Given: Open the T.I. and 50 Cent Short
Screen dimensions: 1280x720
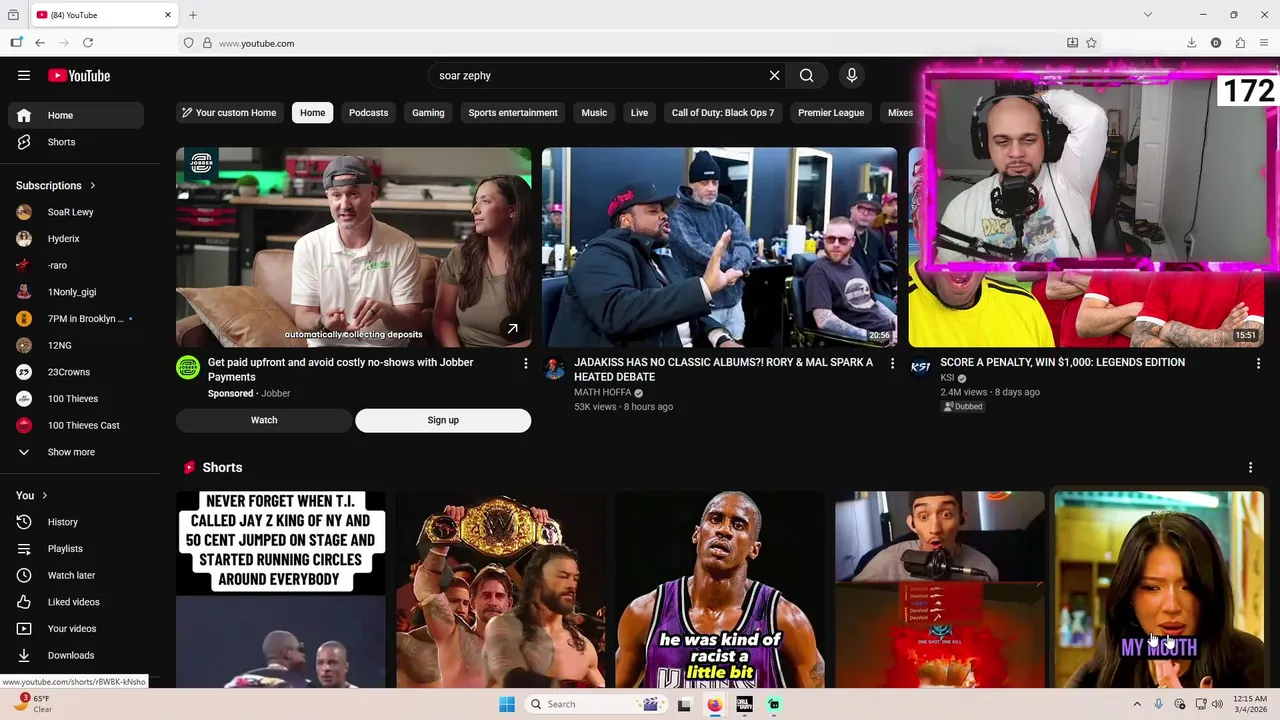Looking at the screenshot, I should 281,589.
